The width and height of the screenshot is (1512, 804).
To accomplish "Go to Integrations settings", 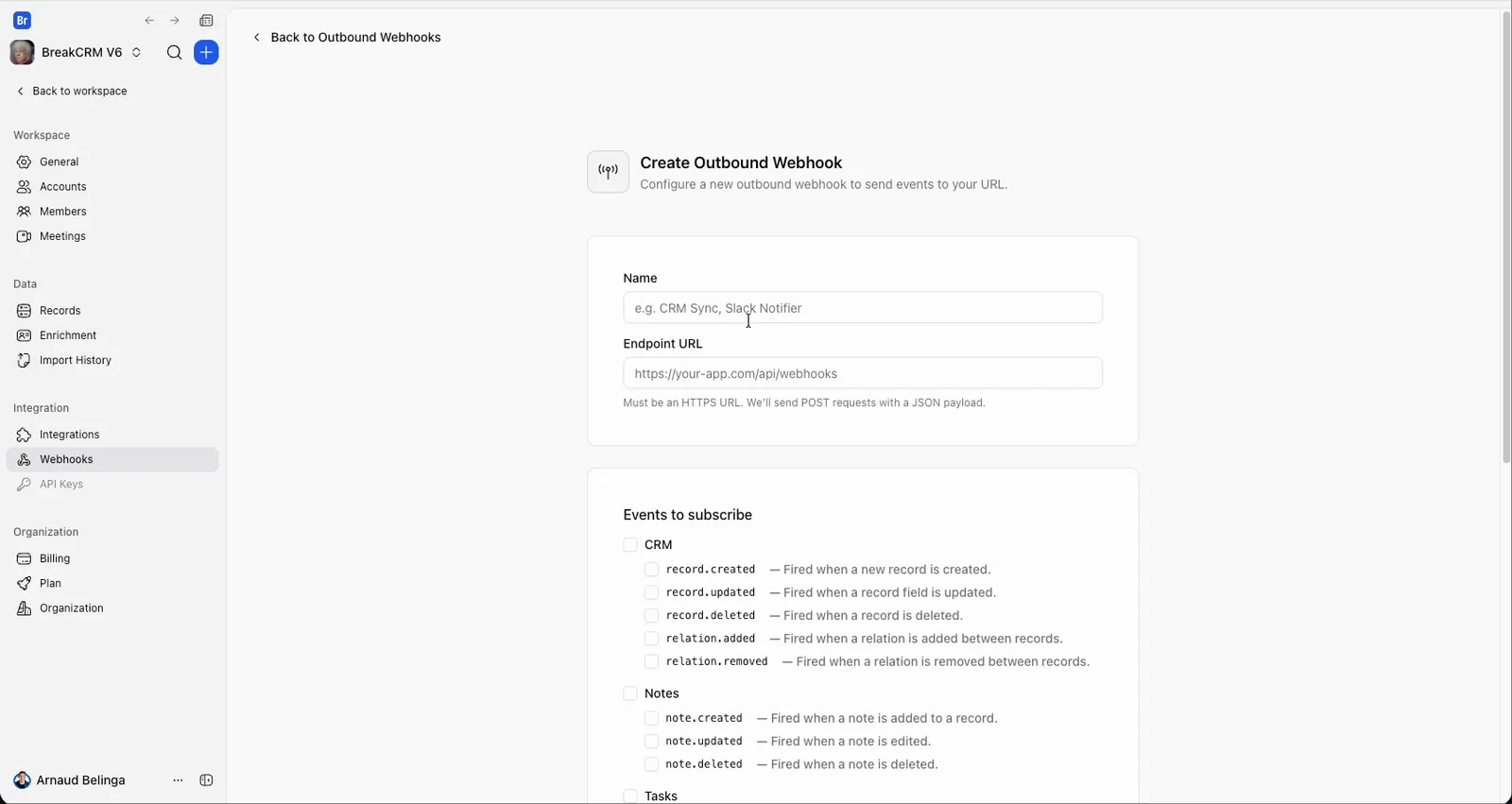I will 112,435.
